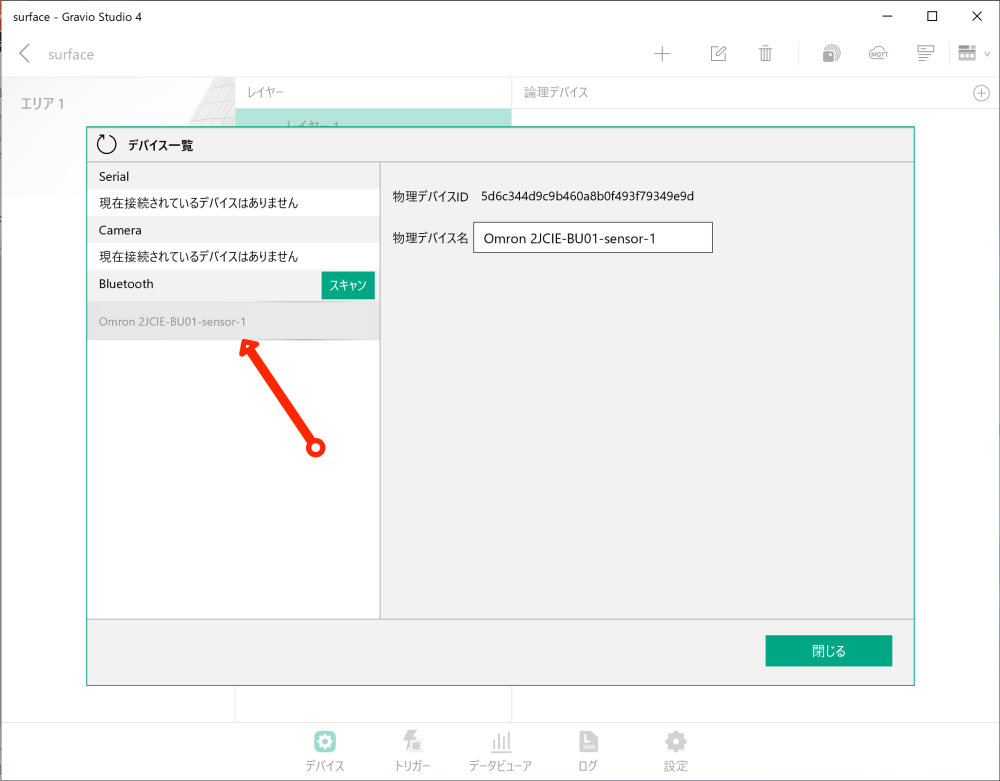This screenshot has width=1000, height=781.
Task: Click the スキャン Bluetooth scan button
Action: tap(348, 285)
